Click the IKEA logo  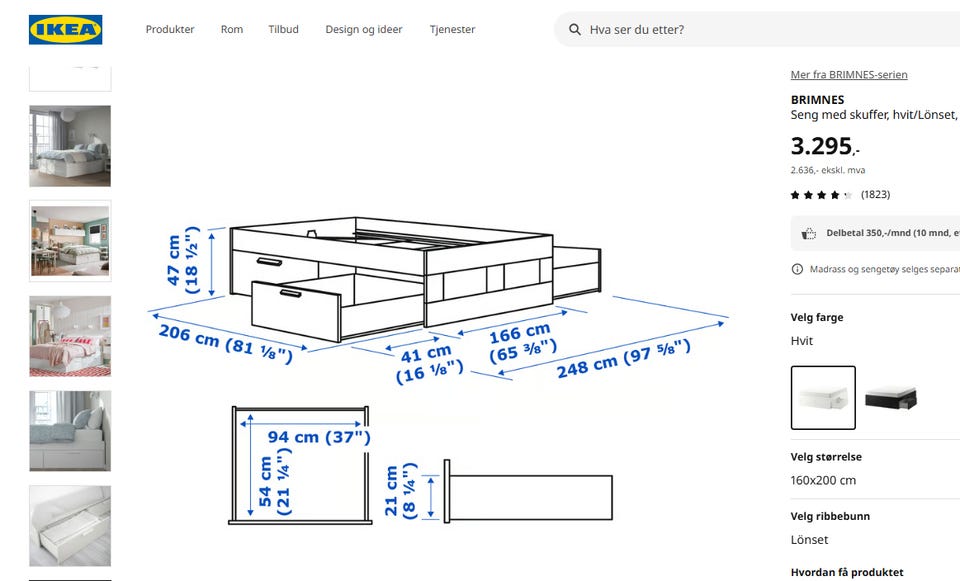click(x=65, y=30)
